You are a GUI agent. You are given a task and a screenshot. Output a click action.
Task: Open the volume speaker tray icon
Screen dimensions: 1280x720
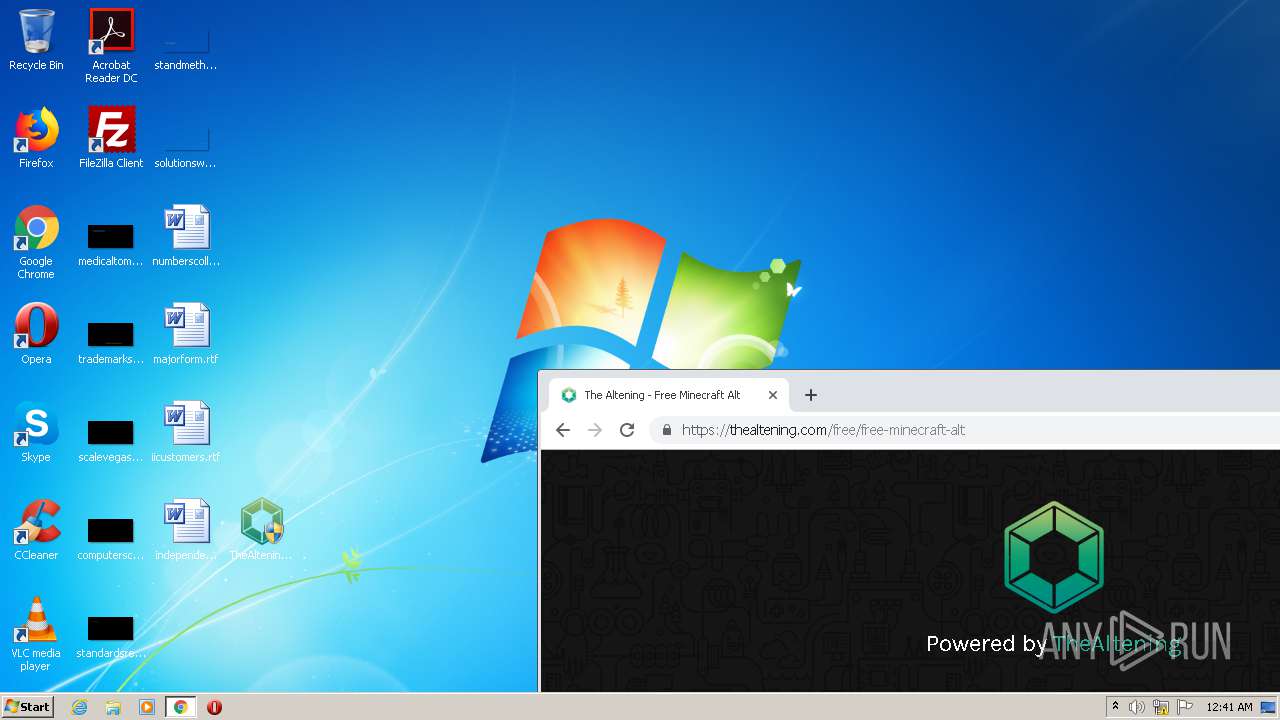[x=1137, y=707]
